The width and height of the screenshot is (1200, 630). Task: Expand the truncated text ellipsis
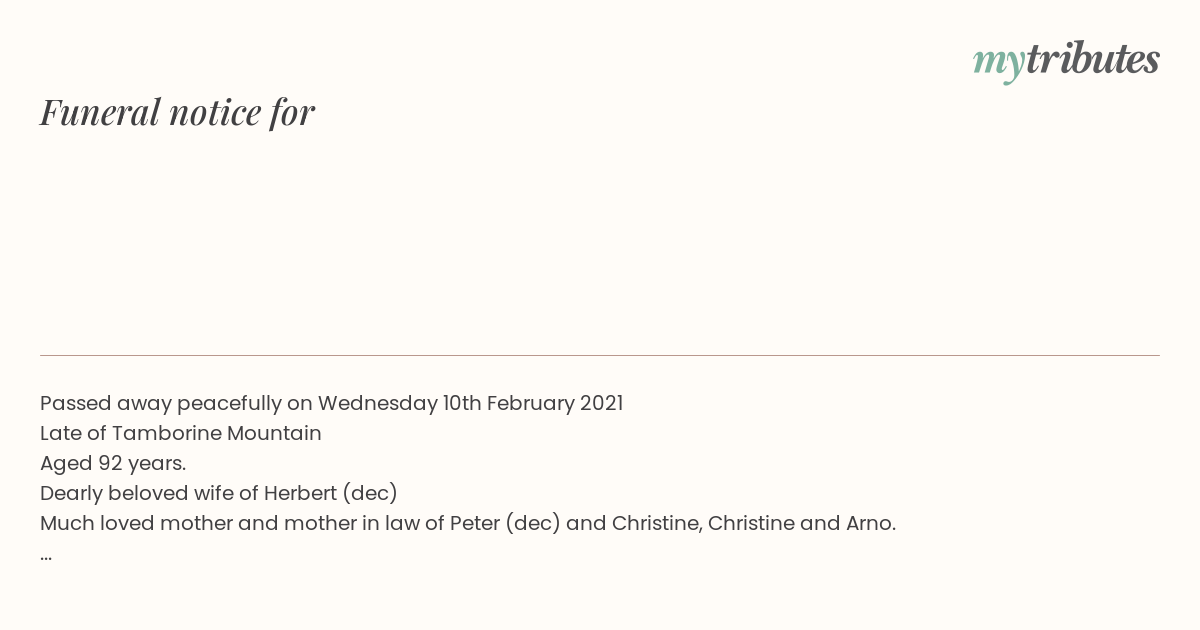coord(46,556)
